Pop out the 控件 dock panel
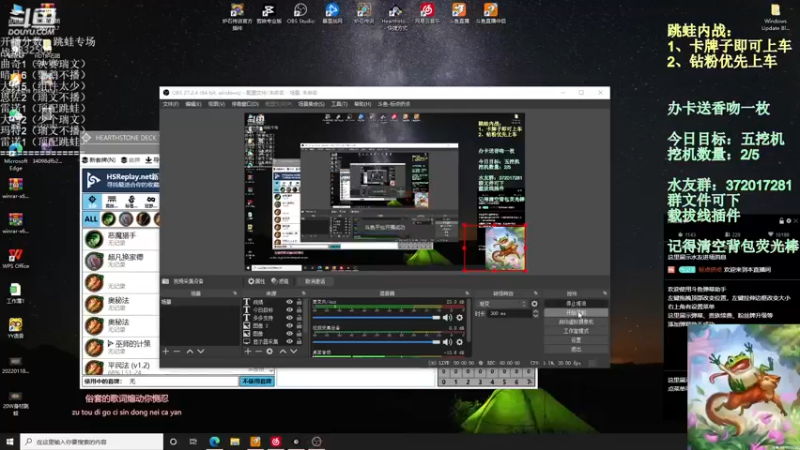The height and width of the screenshot is (450, 800). 605,293
